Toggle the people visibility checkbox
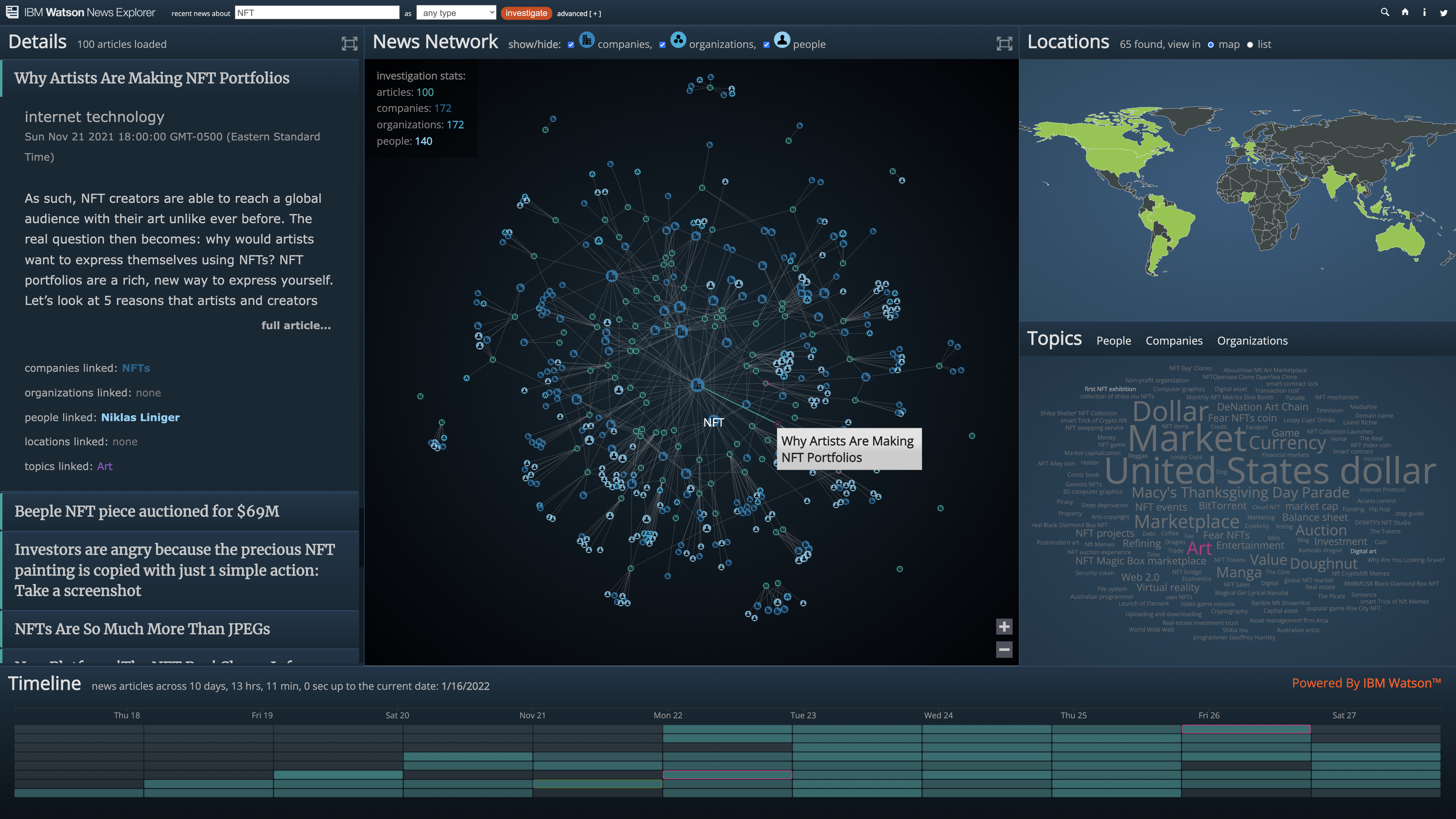 click(x=766, y=45)
